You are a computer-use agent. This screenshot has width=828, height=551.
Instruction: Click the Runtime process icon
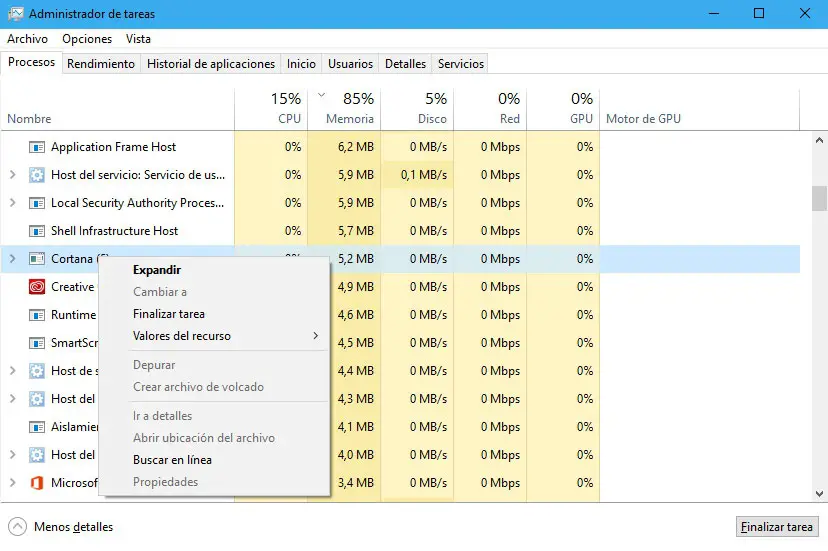pos(36,315)
